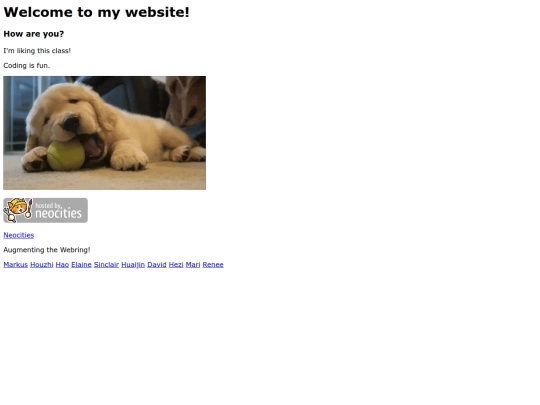
Task: Go to Elaine's webring page
Action: 81,264
